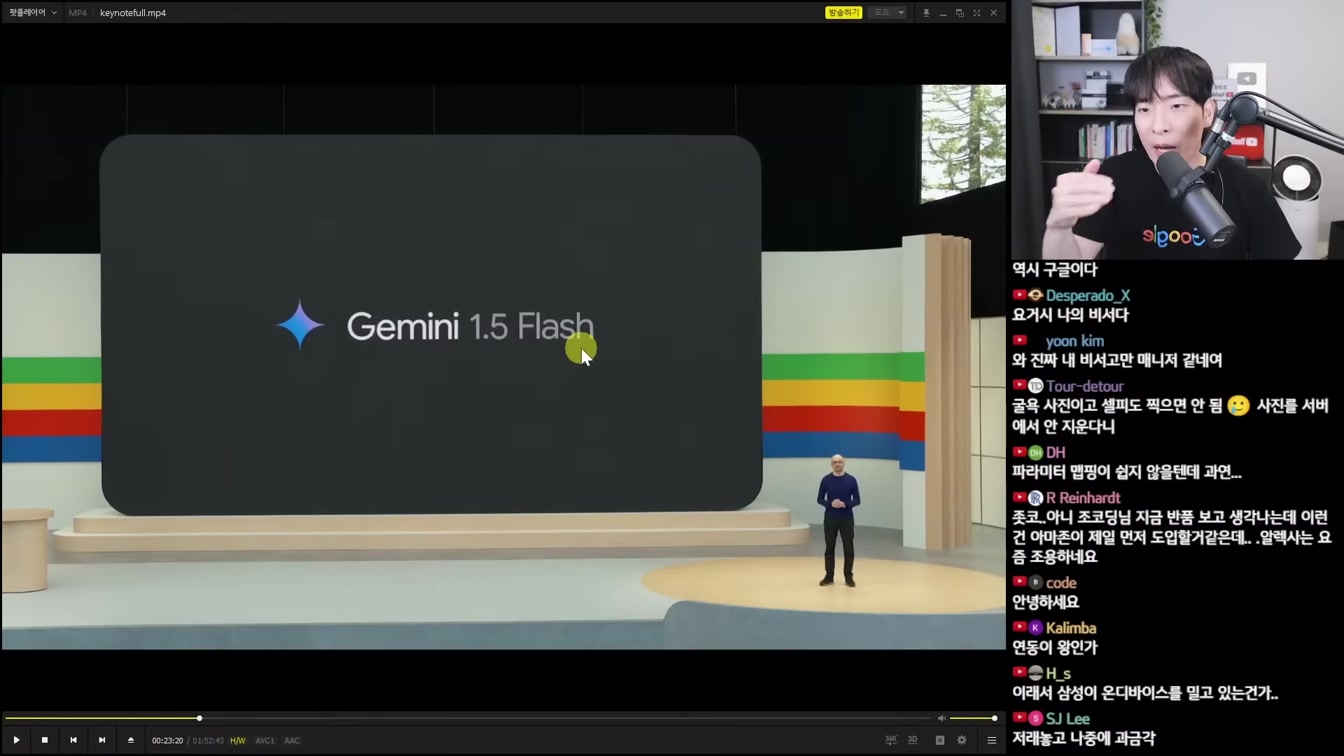The image size is (1344, 756).
Task: Open the playlist panel icon
Action: tap(991, 740)
